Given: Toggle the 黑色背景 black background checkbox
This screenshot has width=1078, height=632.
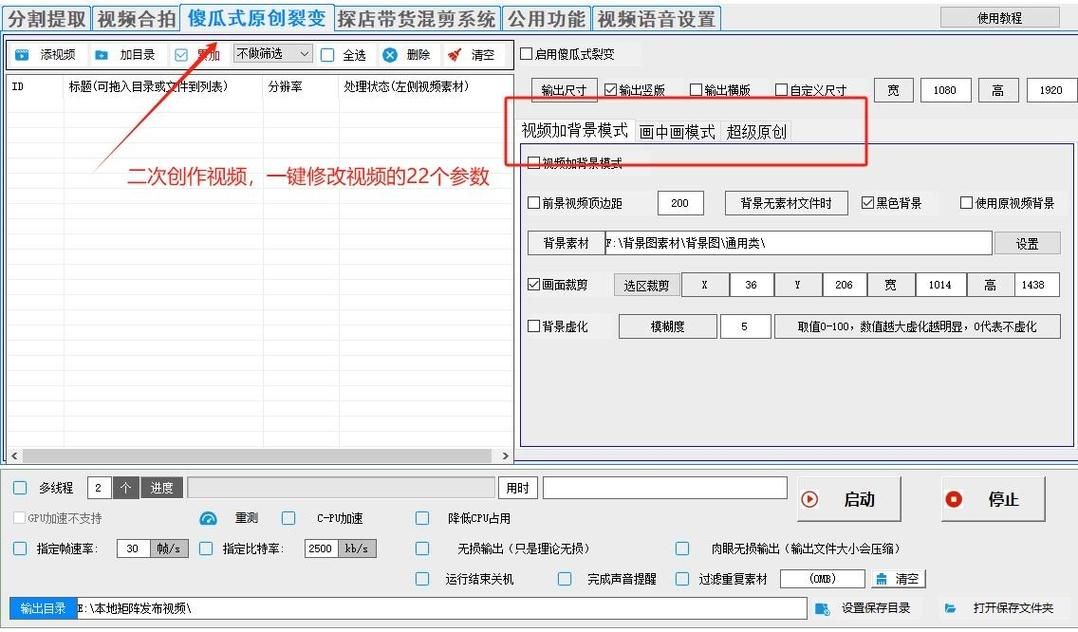Looking at the screenshot, I should (868, 203).
